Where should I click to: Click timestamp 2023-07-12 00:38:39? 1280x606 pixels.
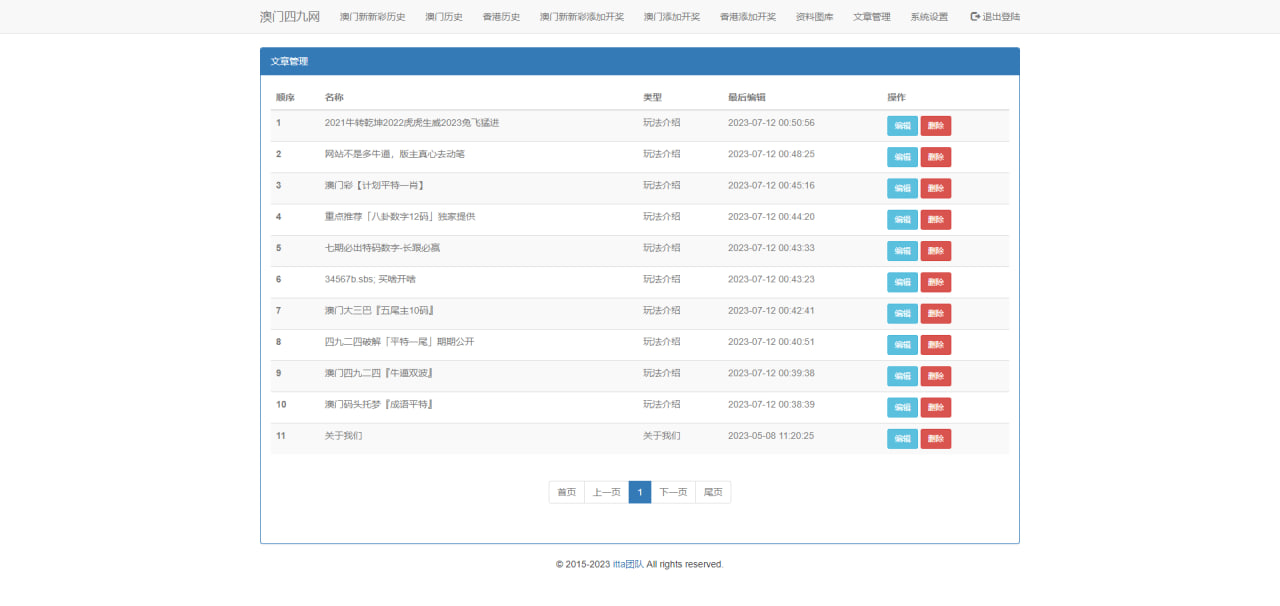coord(771,404)
